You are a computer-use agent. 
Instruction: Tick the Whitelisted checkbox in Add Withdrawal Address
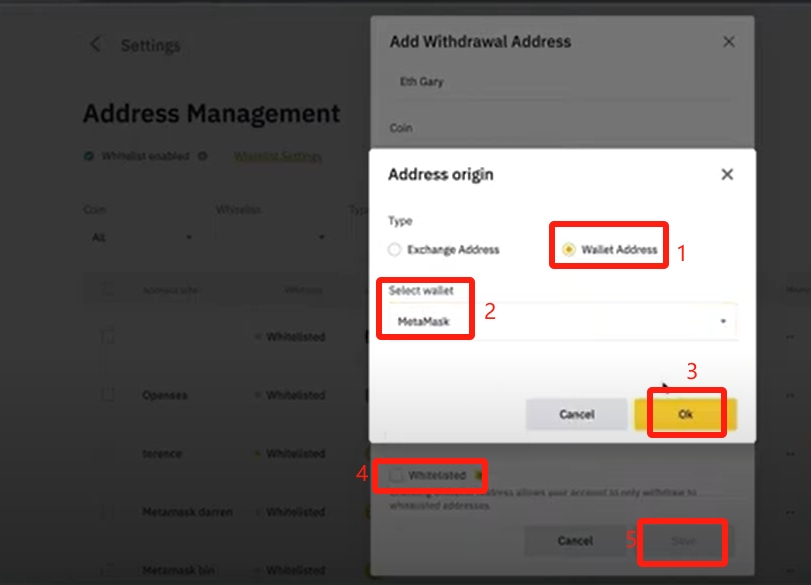click(396, 475)
